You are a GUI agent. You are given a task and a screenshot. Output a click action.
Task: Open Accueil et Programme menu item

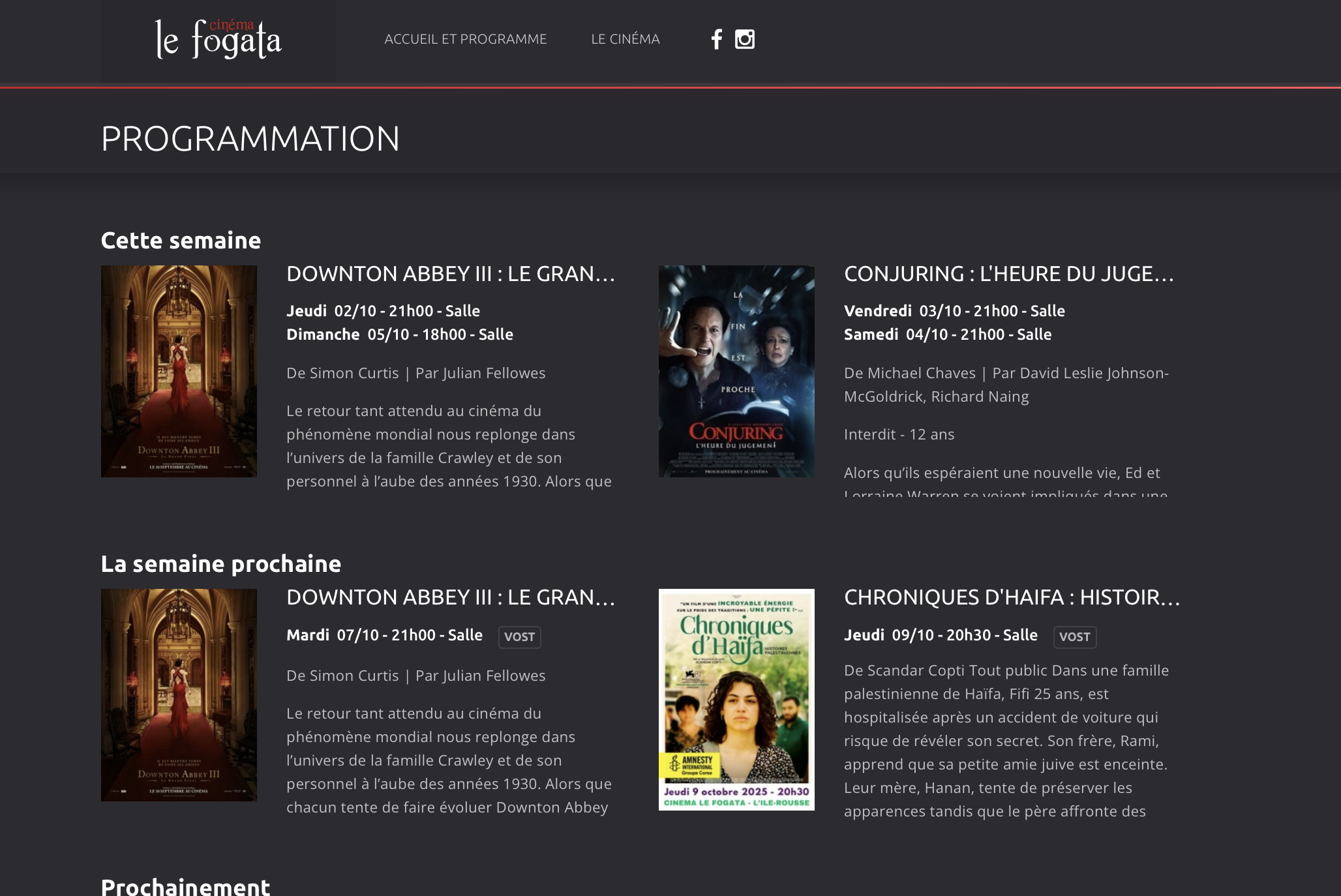[465, 39]
